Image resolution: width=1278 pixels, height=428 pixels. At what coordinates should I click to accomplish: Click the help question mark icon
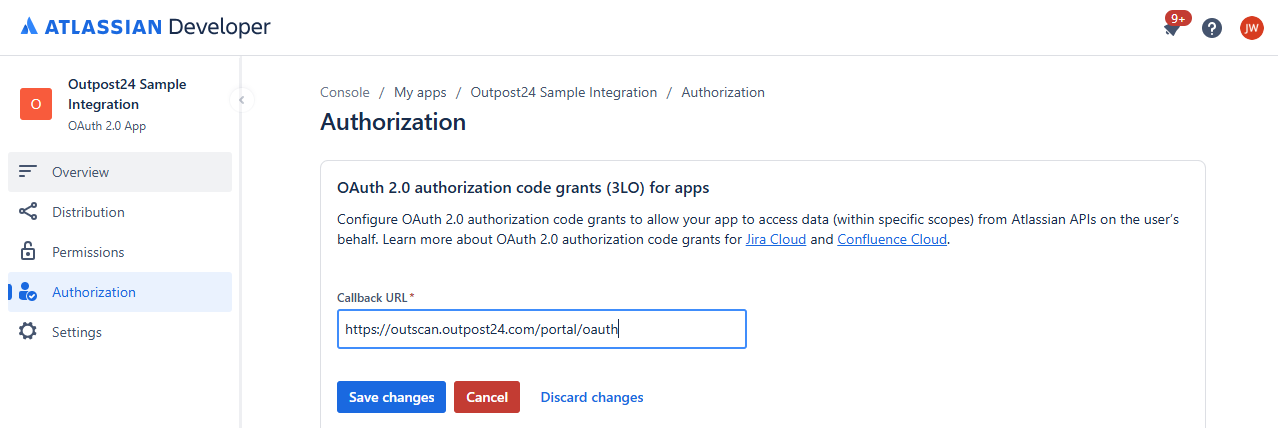1212,28
